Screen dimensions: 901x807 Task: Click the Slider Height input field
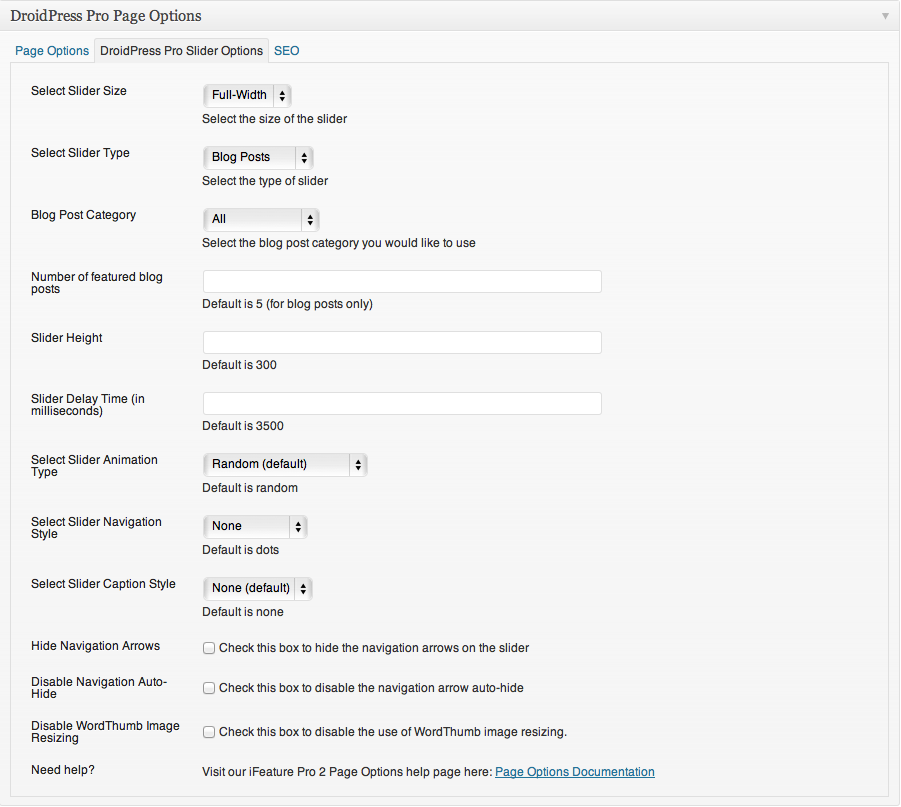click(402, 343)
